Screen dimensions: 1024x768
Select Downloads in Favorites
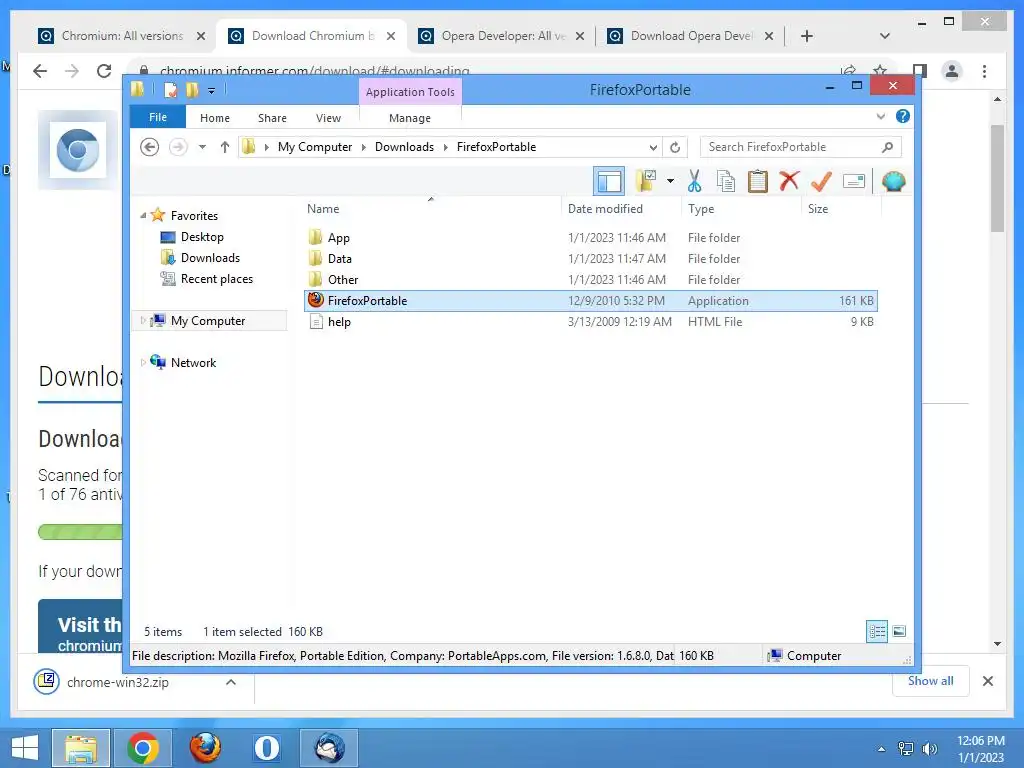[210, 258]
